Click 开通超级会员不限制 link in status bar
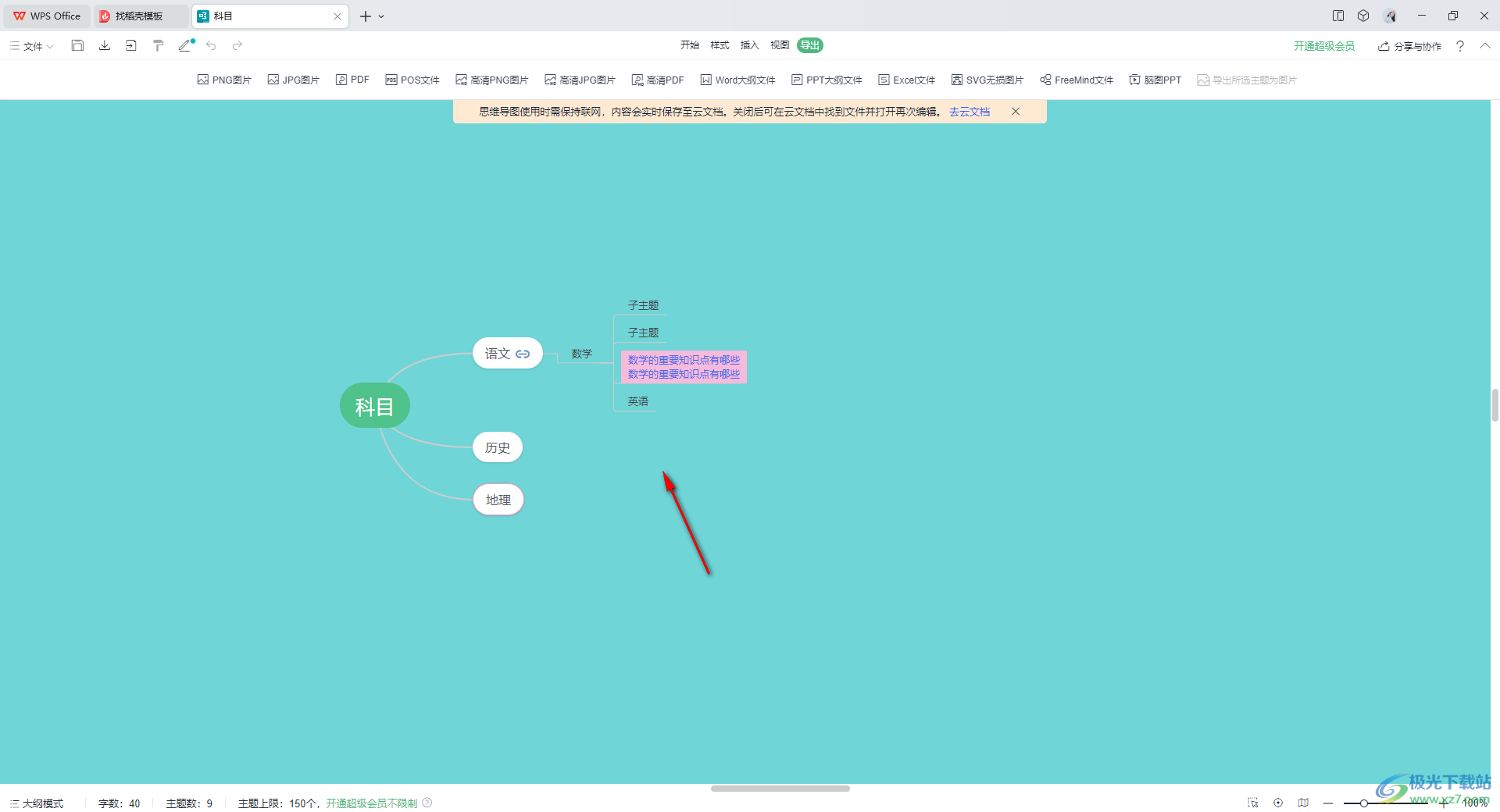Screen dimensions: 1500x812 coord(372,803)
